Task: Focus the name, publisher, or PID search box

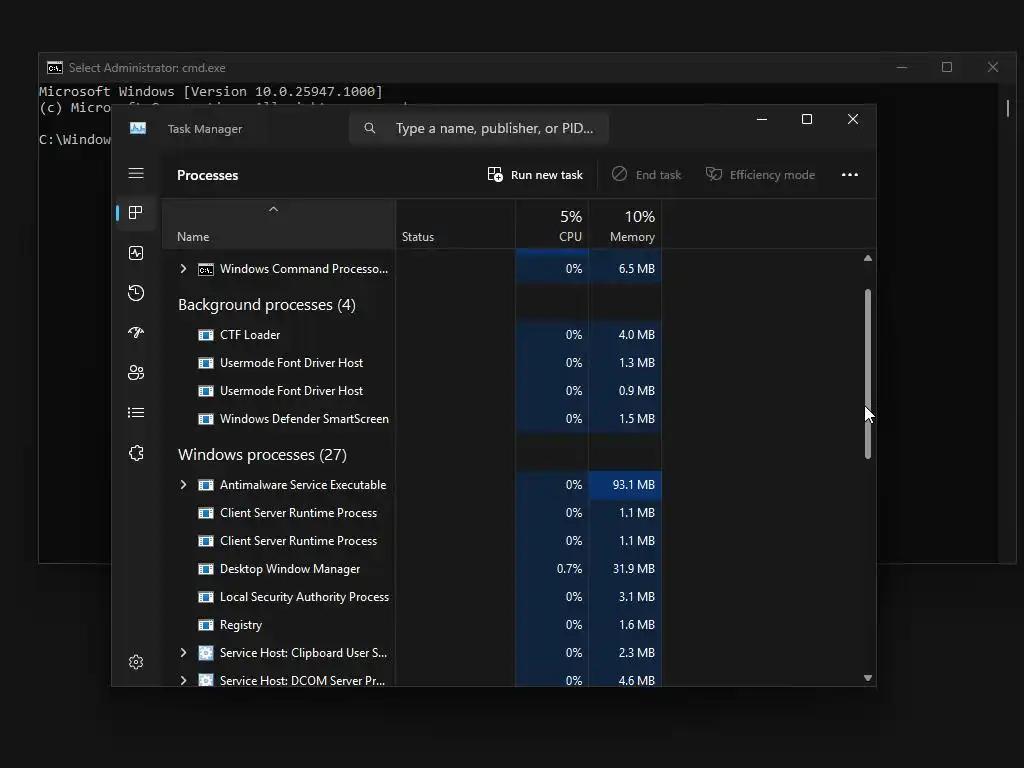Action: click(479, 128)
